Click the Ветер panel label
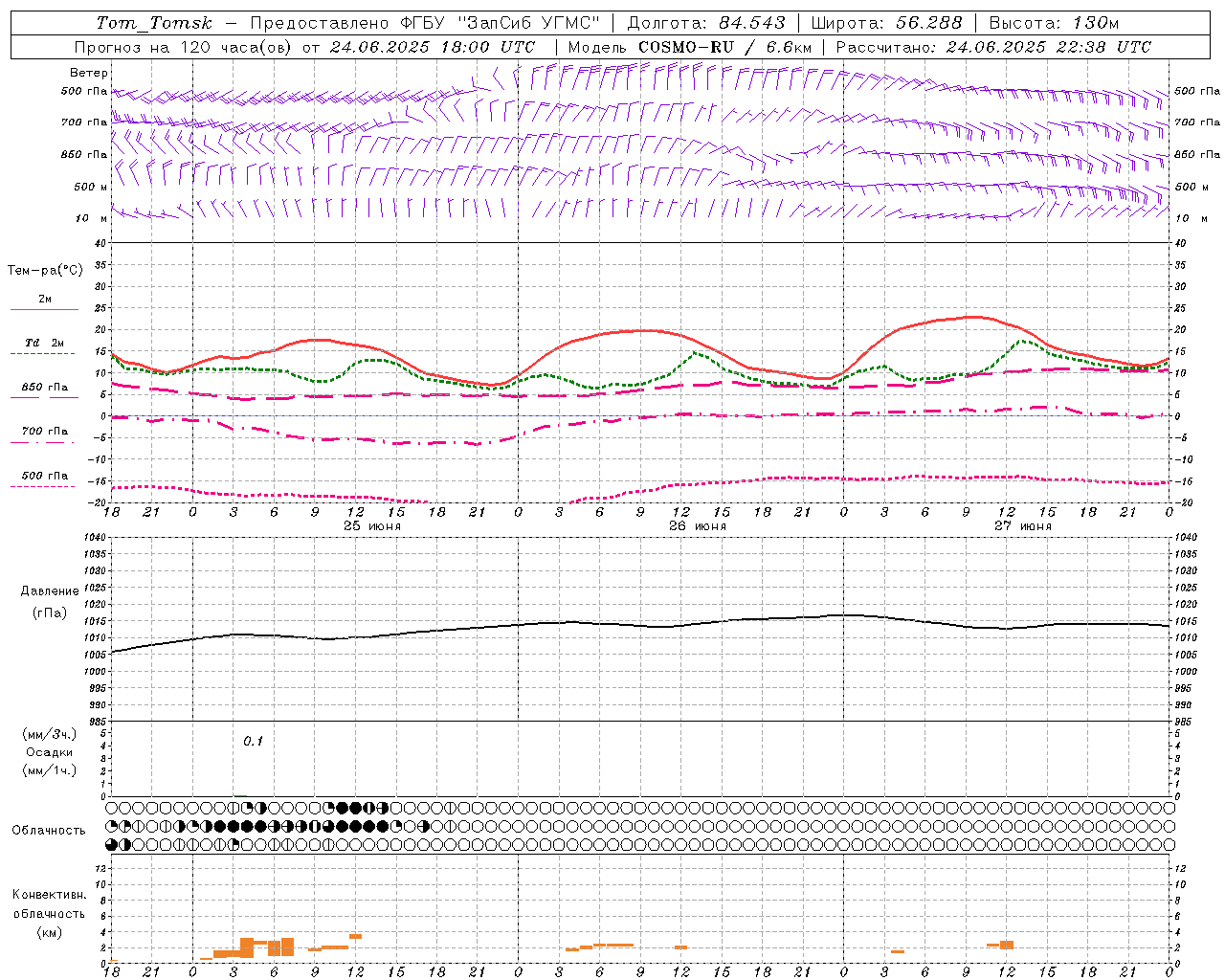Image resolution: width=1225 pixels, height=980 pixels. [x=89, y=73]
